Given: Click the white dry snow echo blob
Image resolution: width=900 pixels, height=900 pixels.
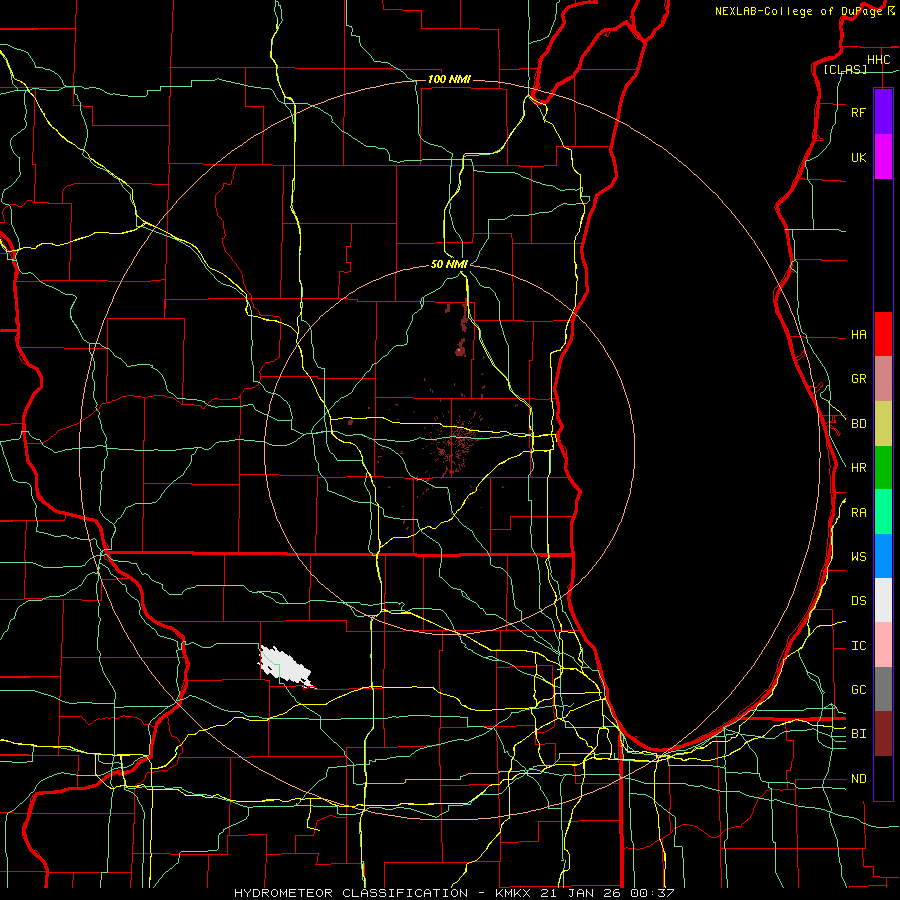Looking at the screenshot, I should point(285,666).
